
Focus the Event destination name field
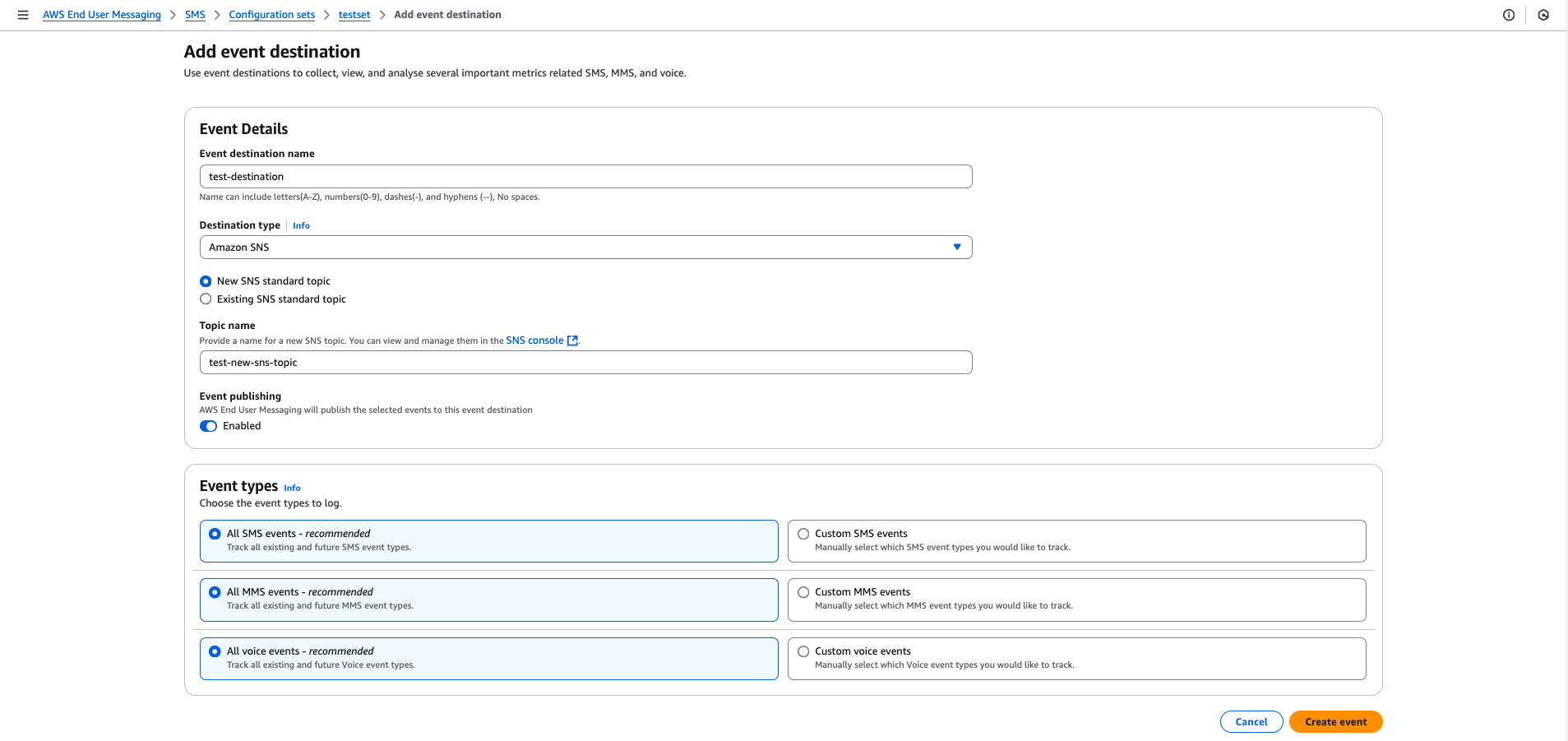[x=585, y=177]
